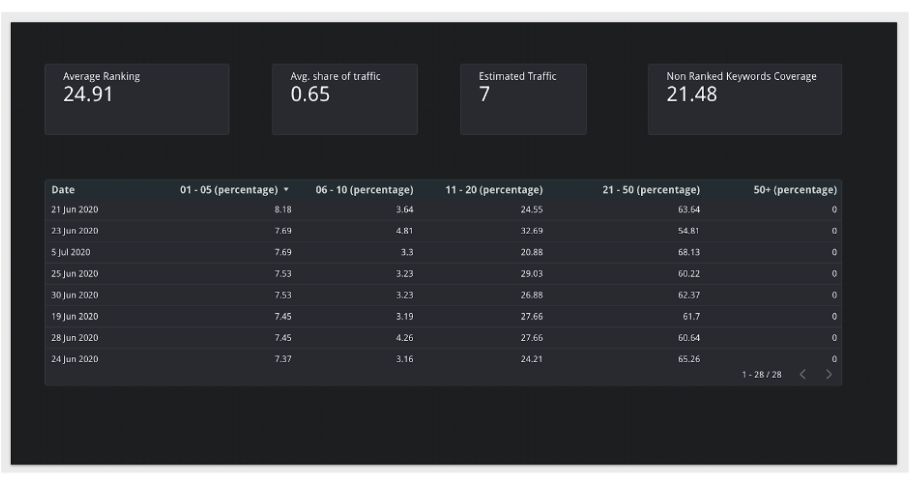The width and height of the screenshot is (917, 480).
Task: Sort by 21 - 50 (percentage) header
Action: click(650, 190)
